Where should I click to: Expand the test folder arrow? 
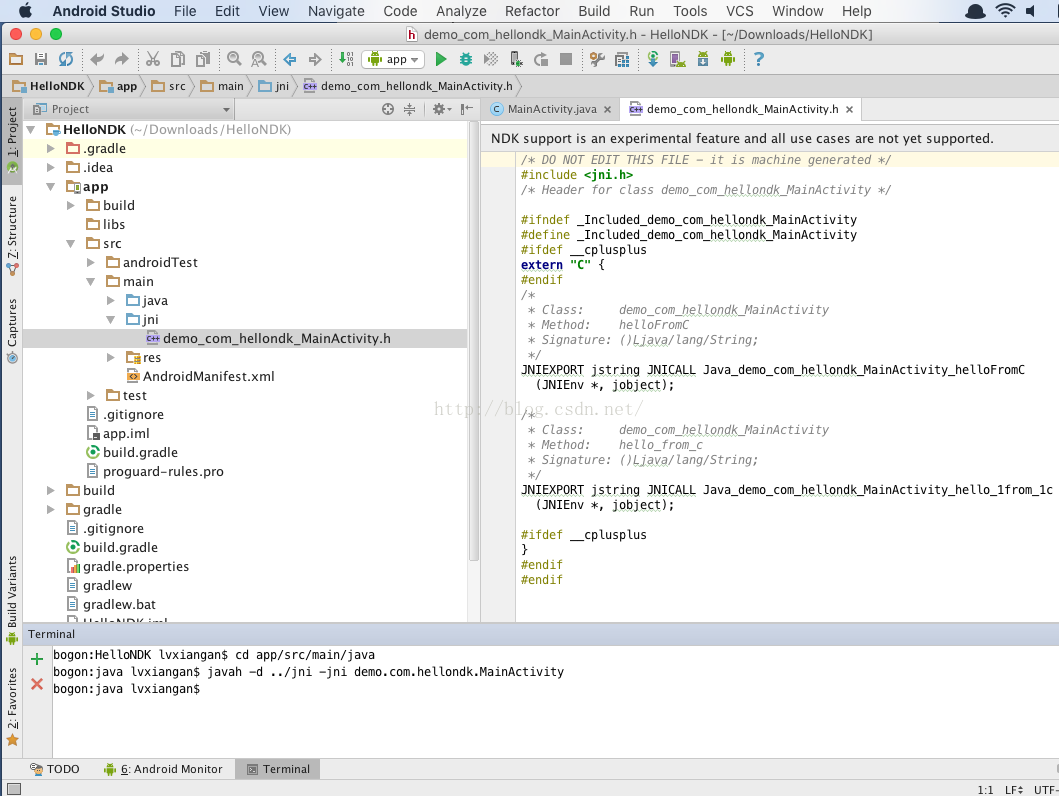(91, 395)
